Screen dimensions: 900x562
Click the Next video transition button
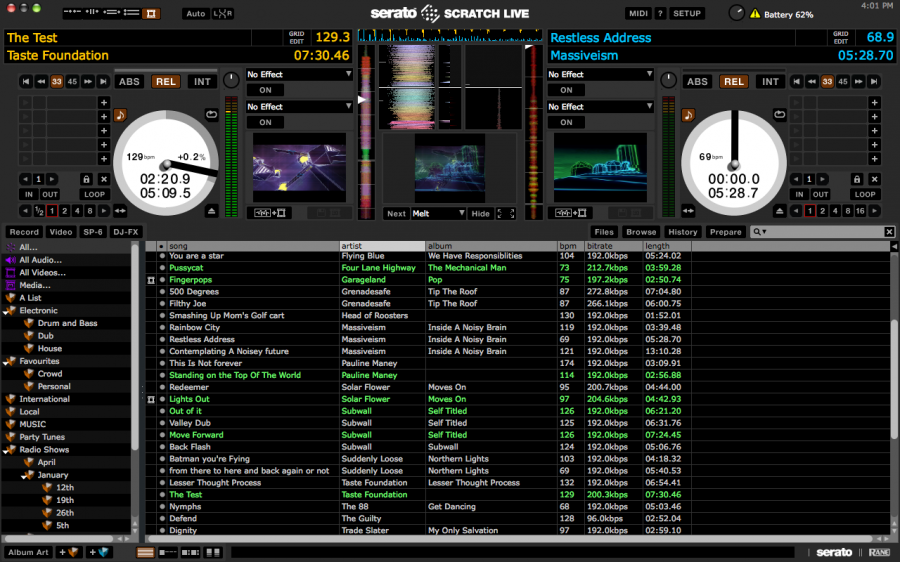[396, 214]
